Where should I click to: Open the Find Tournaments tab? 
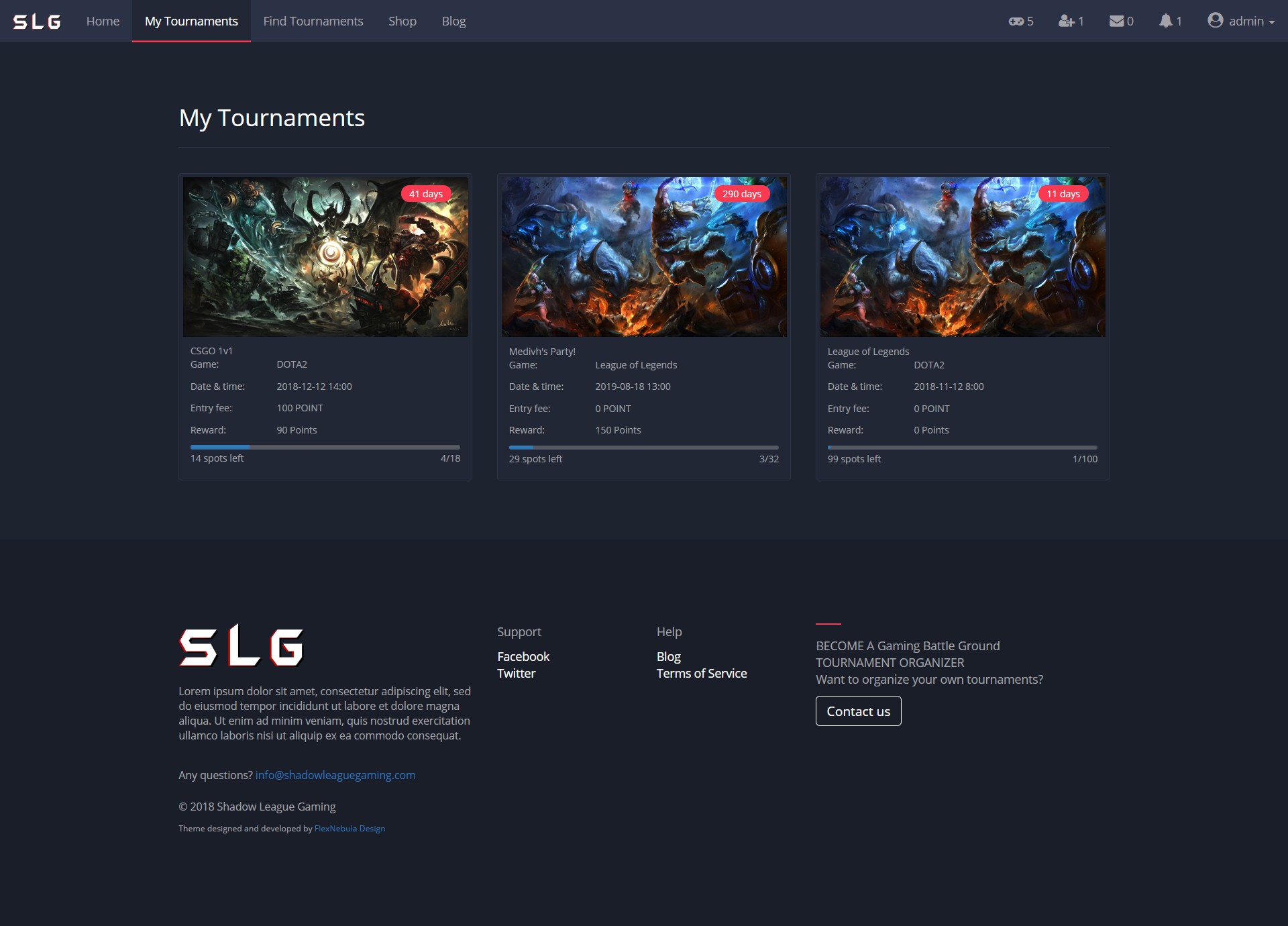pyautogui.click(x=313, y=21)
